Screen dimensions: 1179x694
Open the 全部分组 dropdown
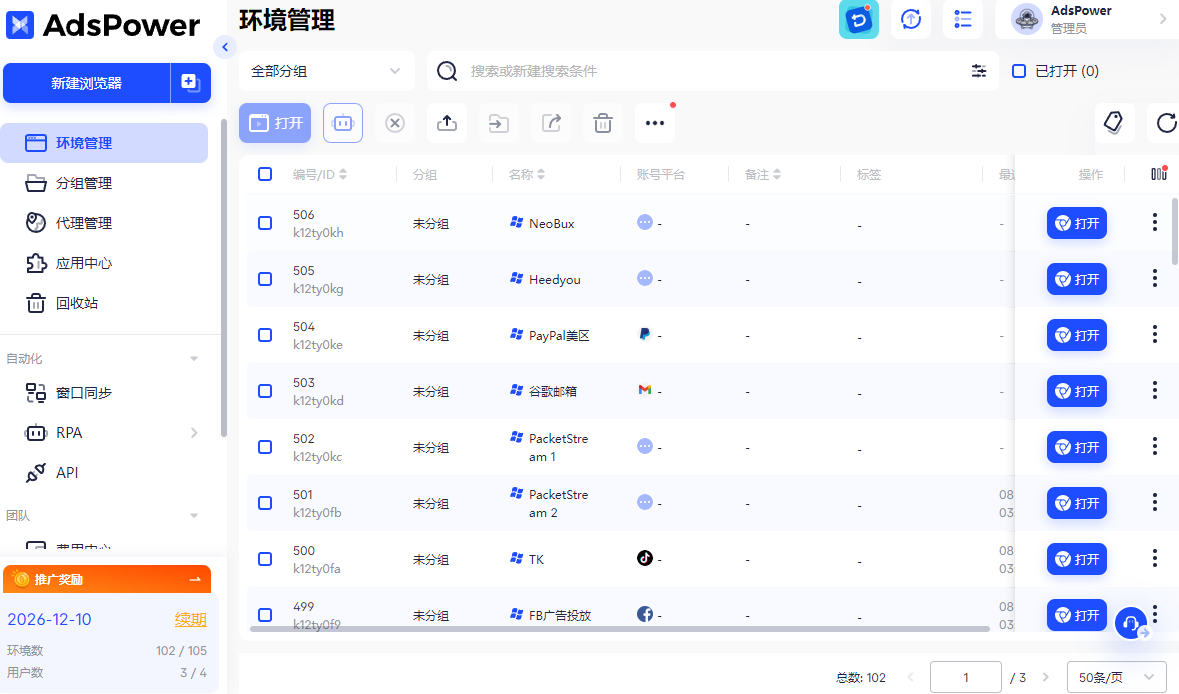point(326,71)
